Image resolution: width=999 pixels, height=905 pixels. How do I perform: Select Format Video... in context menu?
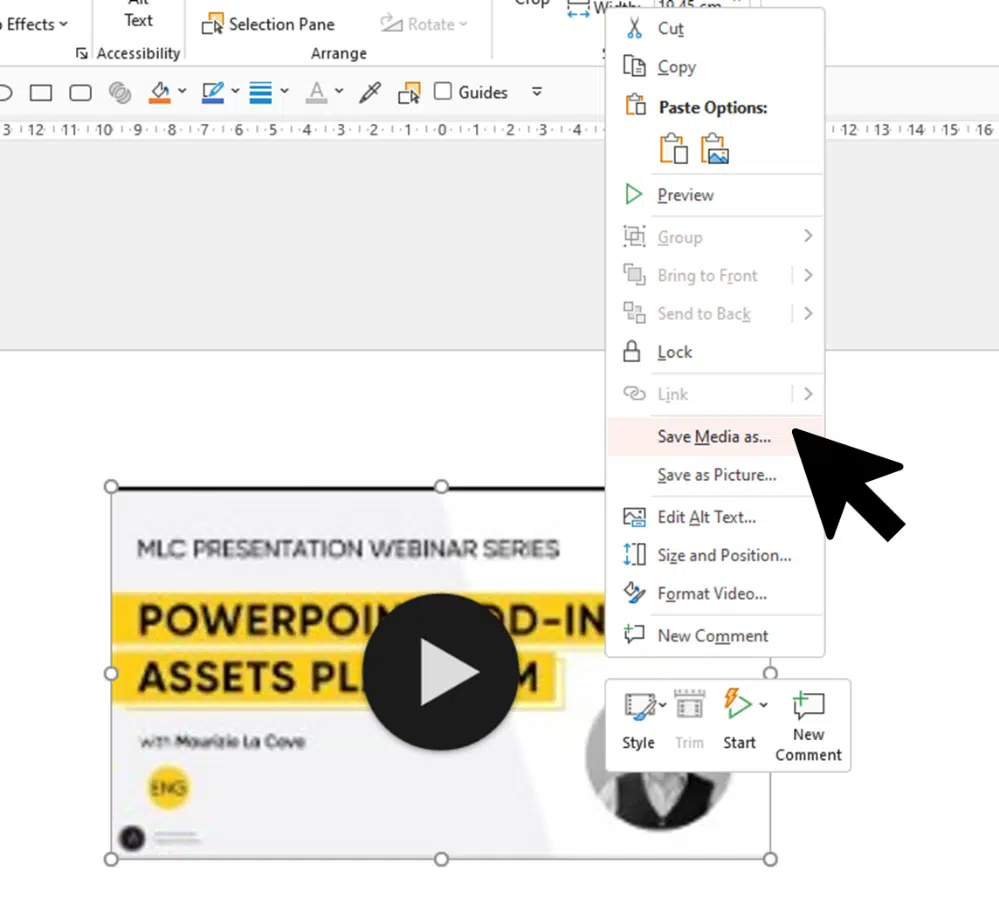coord(712,594)
